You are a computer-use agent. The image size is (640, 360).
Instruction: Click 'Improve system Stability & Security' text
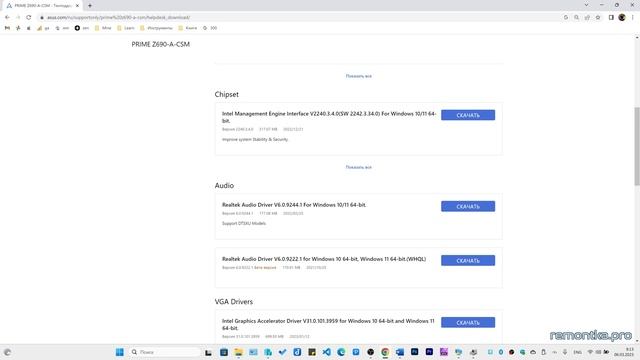(x=255, y=140)
